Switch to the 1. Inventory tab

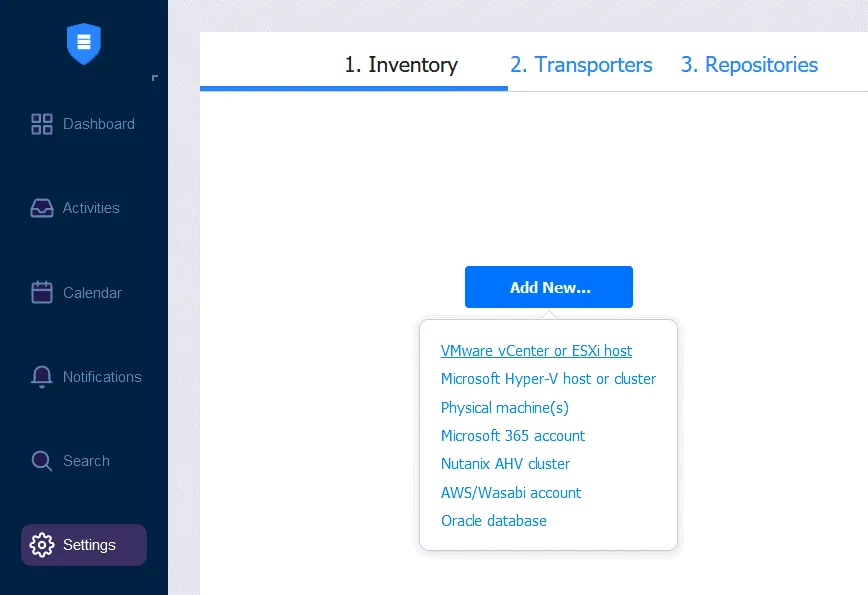point(401,65)
